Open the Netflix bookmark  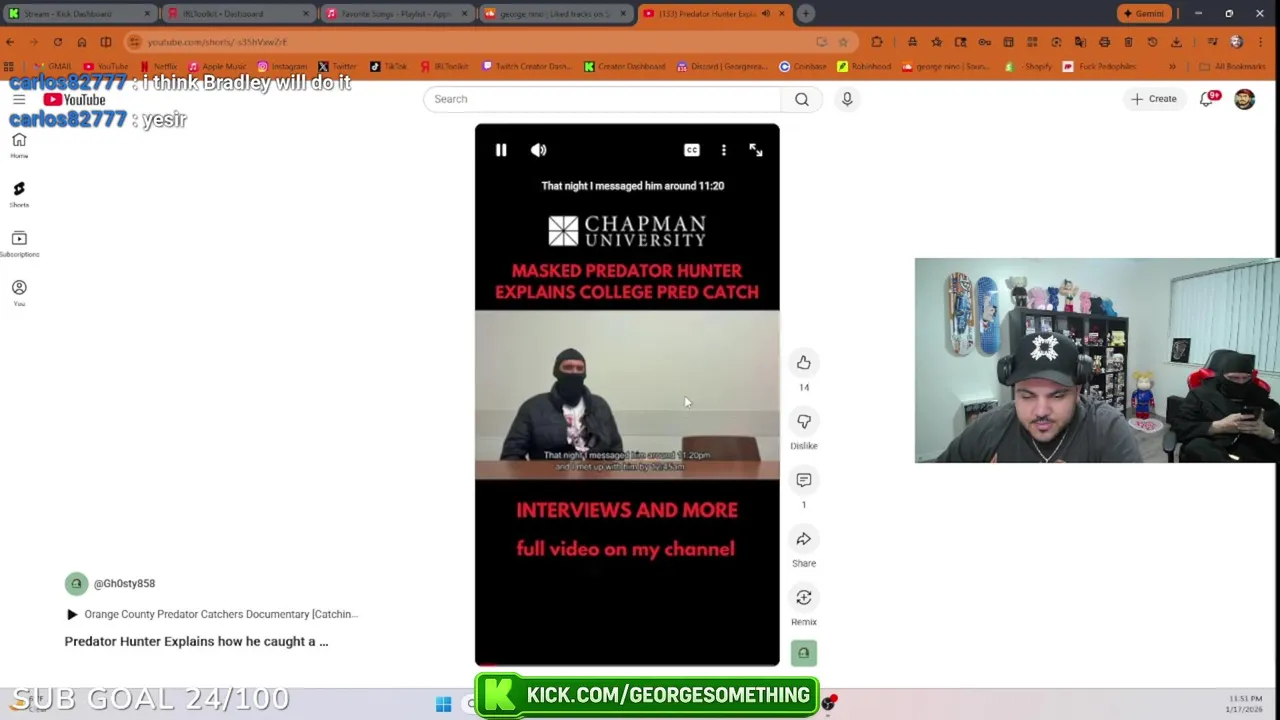[x=159, y=67]
